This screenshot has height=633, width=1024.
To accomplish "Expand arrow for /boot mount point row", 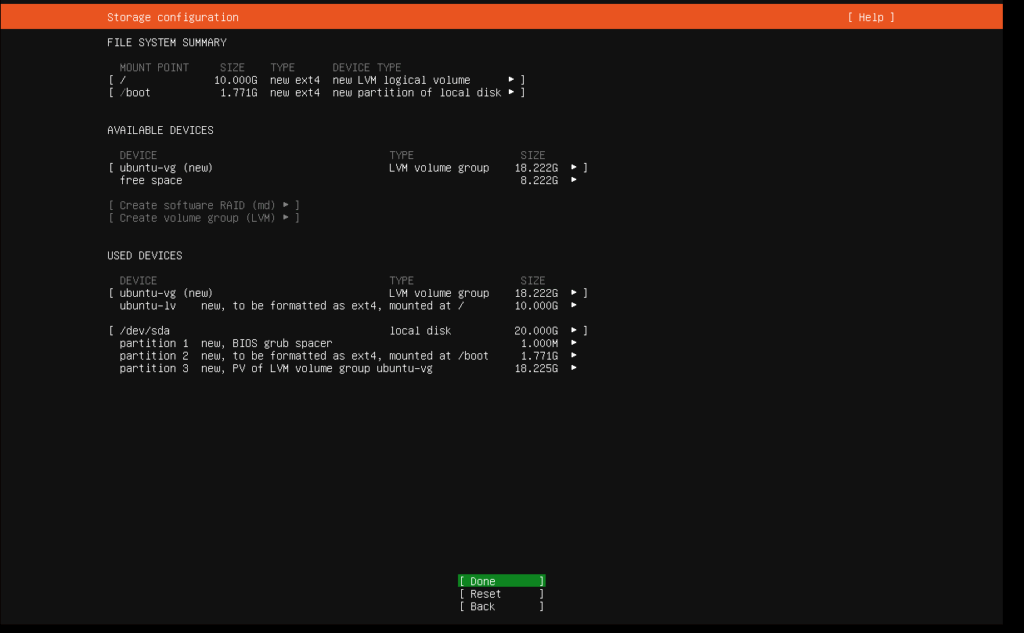I will (x=512, y=93).
